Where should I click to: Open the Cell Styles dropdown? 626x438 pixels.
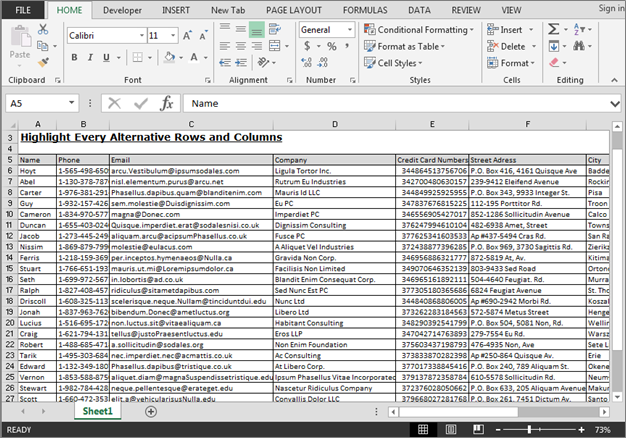[x=393, y=63]
